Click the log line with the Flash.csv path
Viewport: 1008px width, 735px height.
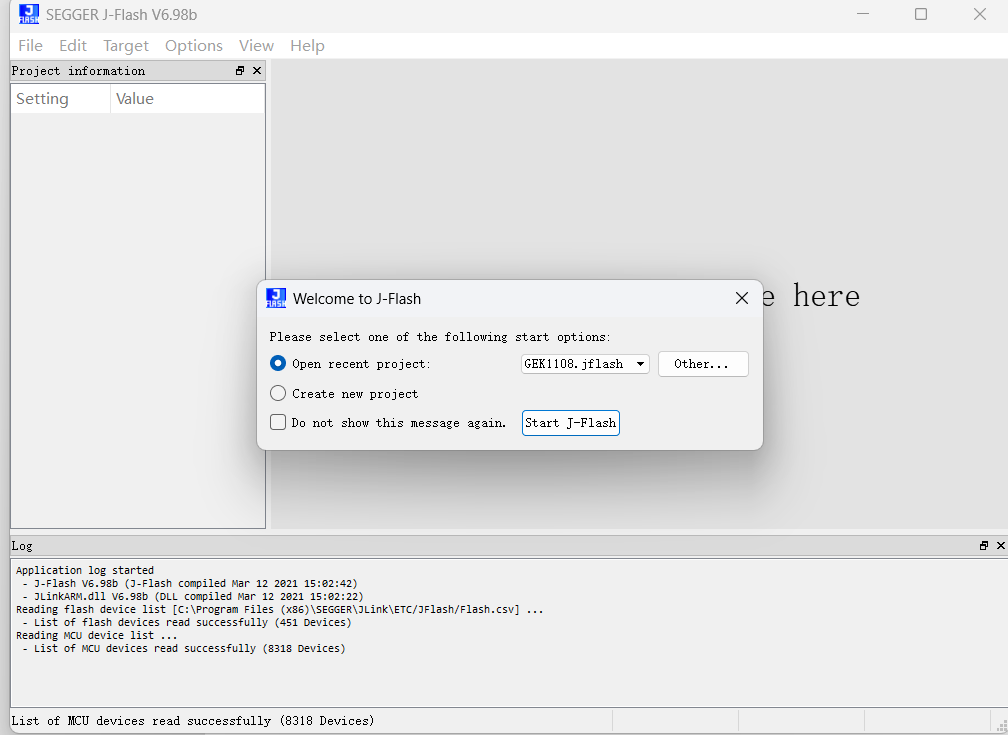click(280, 610)
